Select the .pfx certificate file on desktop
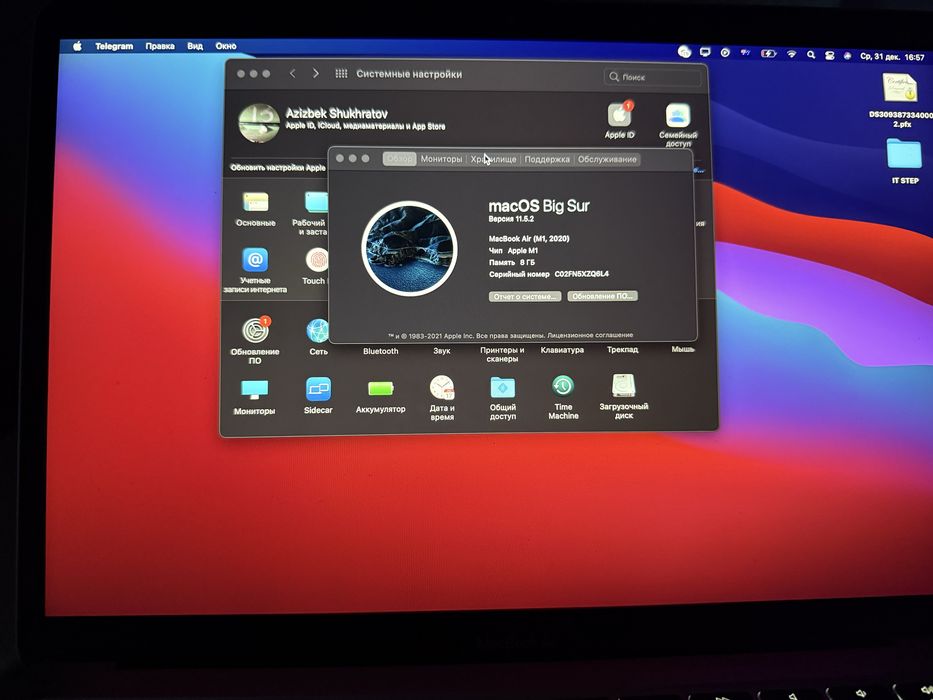This screenshot has height=700, width=933. click(899, 99)
